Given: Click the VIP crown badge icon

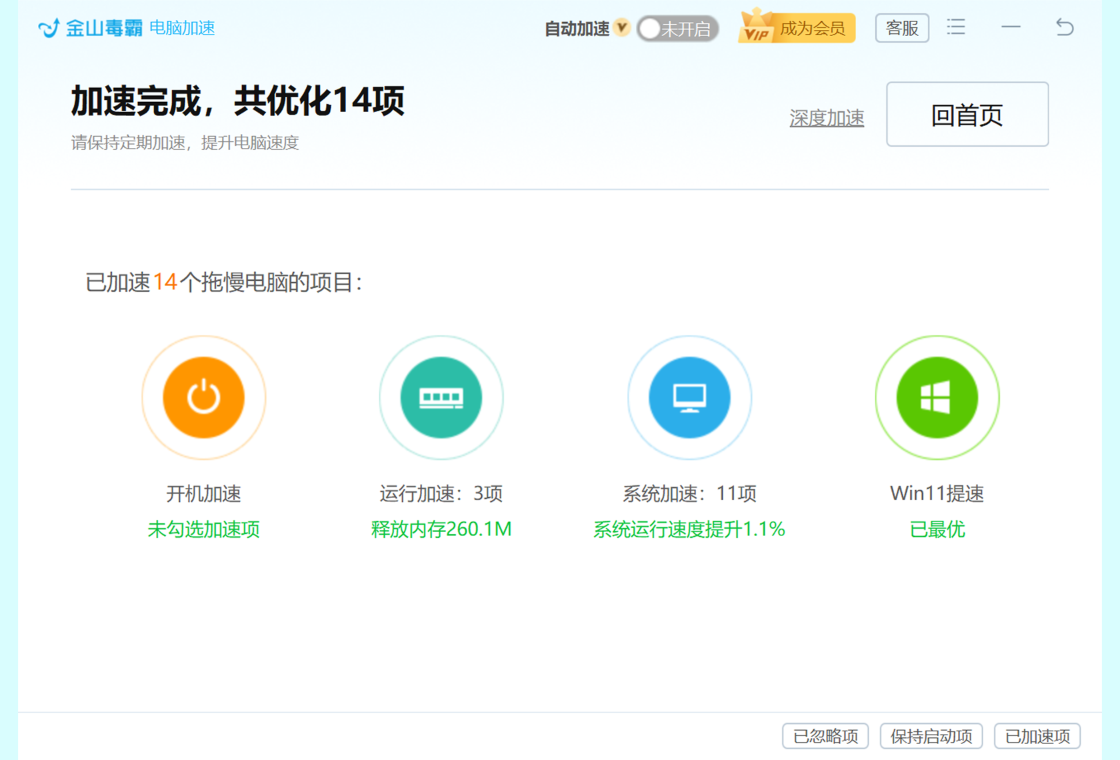Looking at the screenshot, I should click(x=757, y=28).
